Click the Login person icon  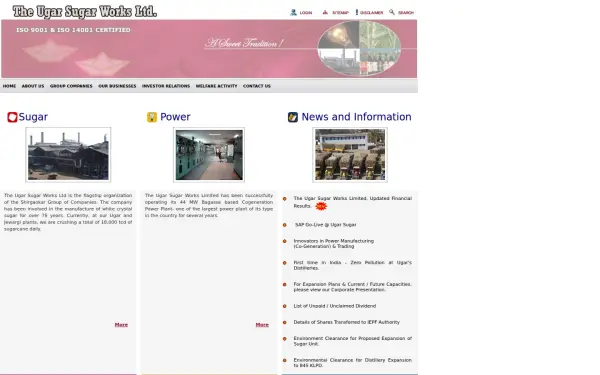point(293,12)
